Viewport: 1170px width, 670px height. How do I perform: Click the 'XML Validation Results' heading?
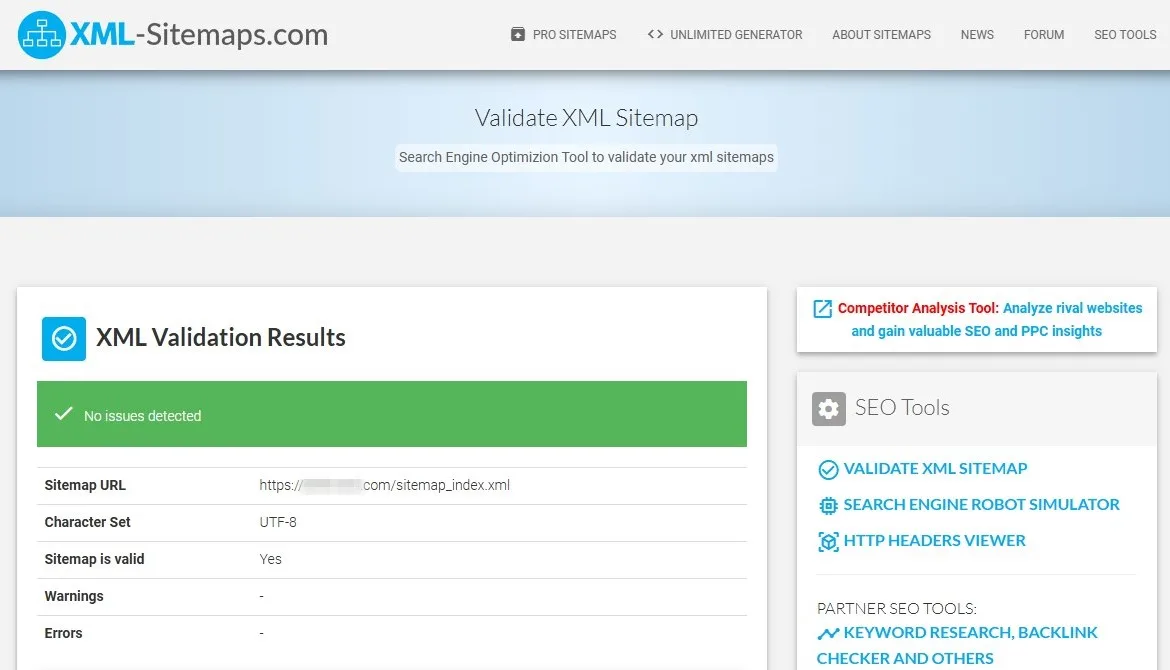221,337
